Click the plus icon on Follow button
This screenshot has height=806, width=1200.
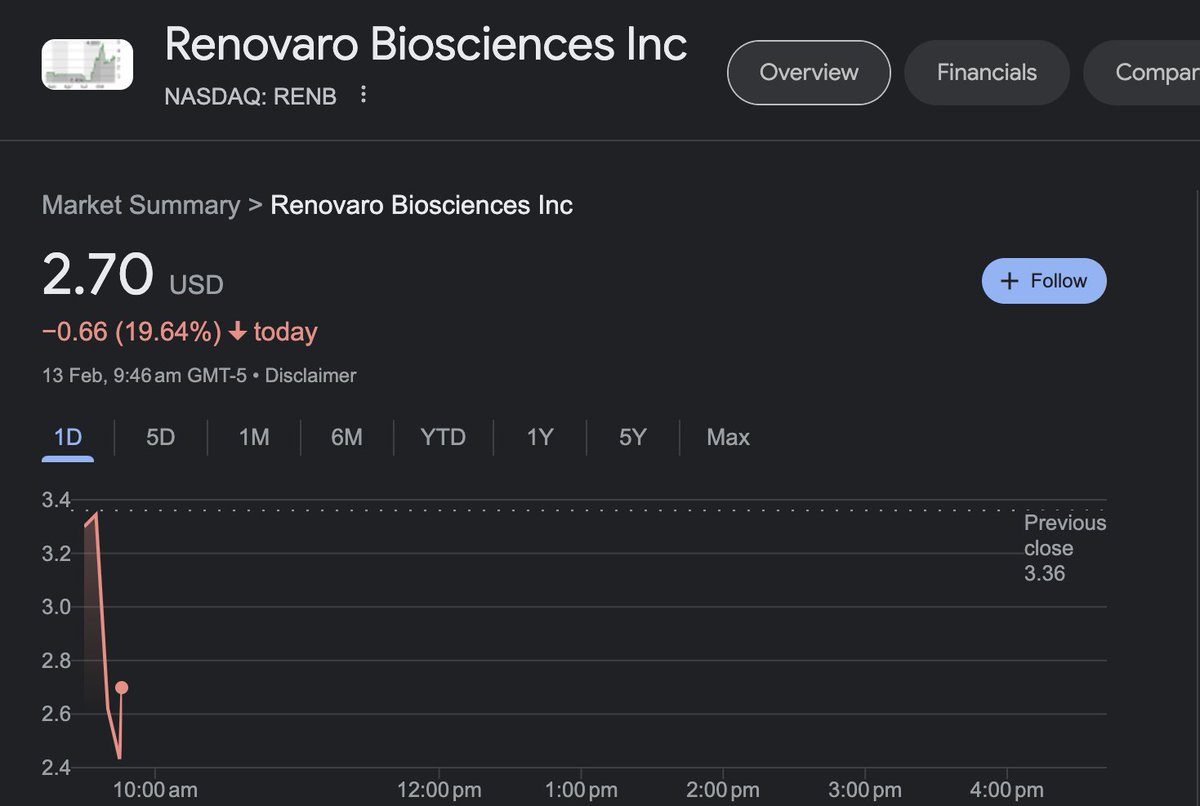click(1010, 281)
